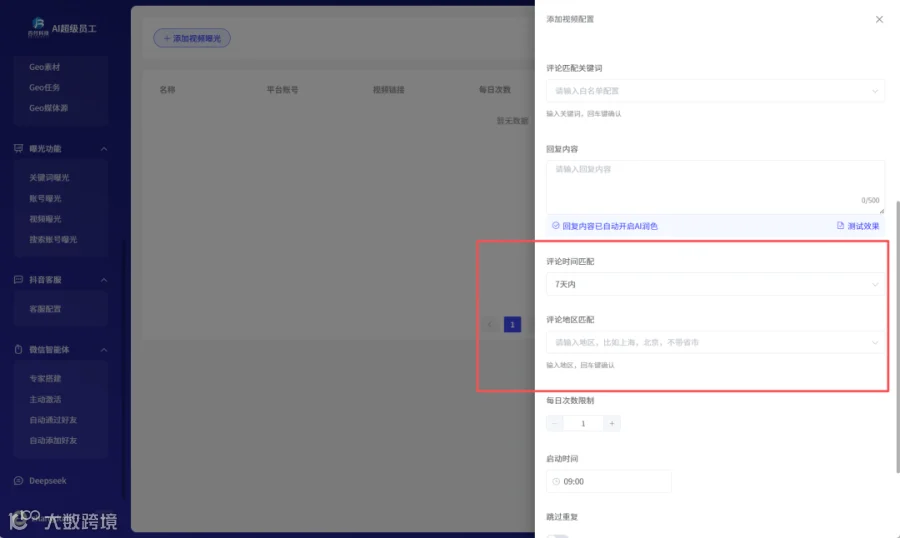This screenshot has width=900, height=538.
Task: Open Deepseek menu entry
Action: (48, 481)
